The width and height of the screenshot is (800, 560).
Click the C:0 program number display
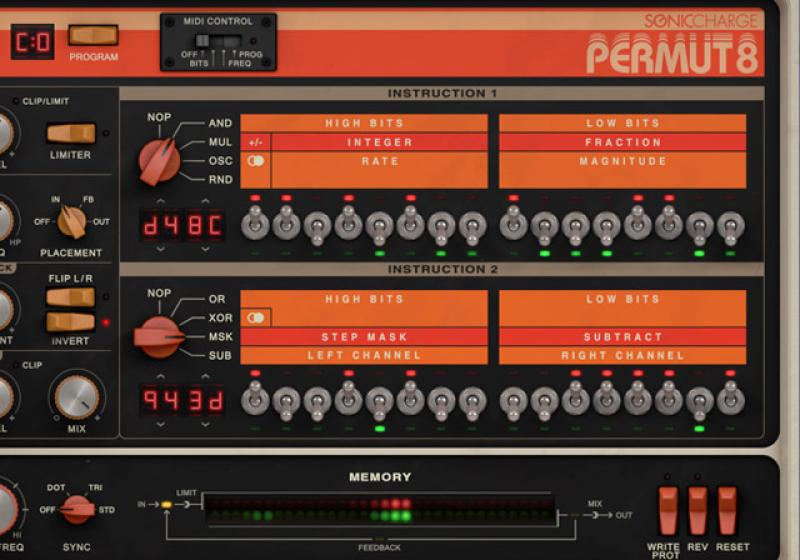click(x=31, y=42)
